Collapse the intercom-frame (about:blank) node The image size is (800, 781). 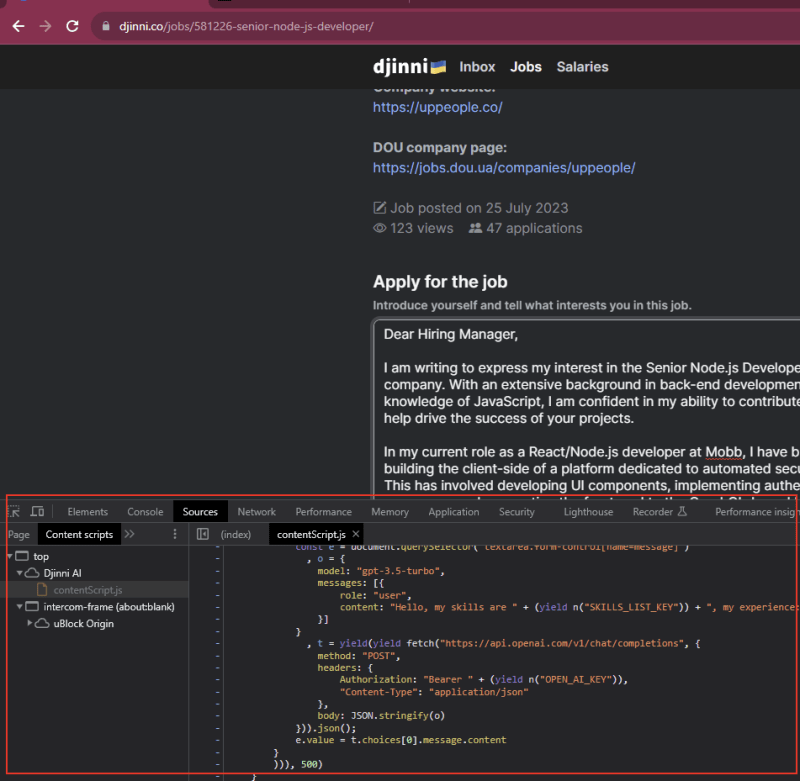[x=19, y=607]
